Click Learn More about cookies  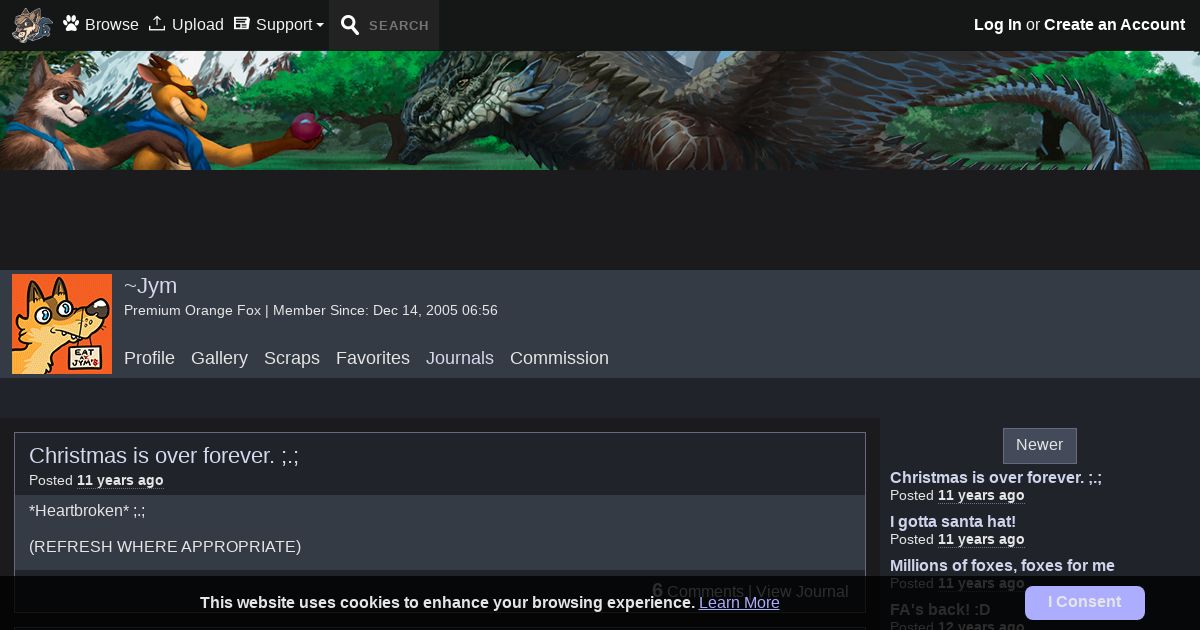coord(739,603)
